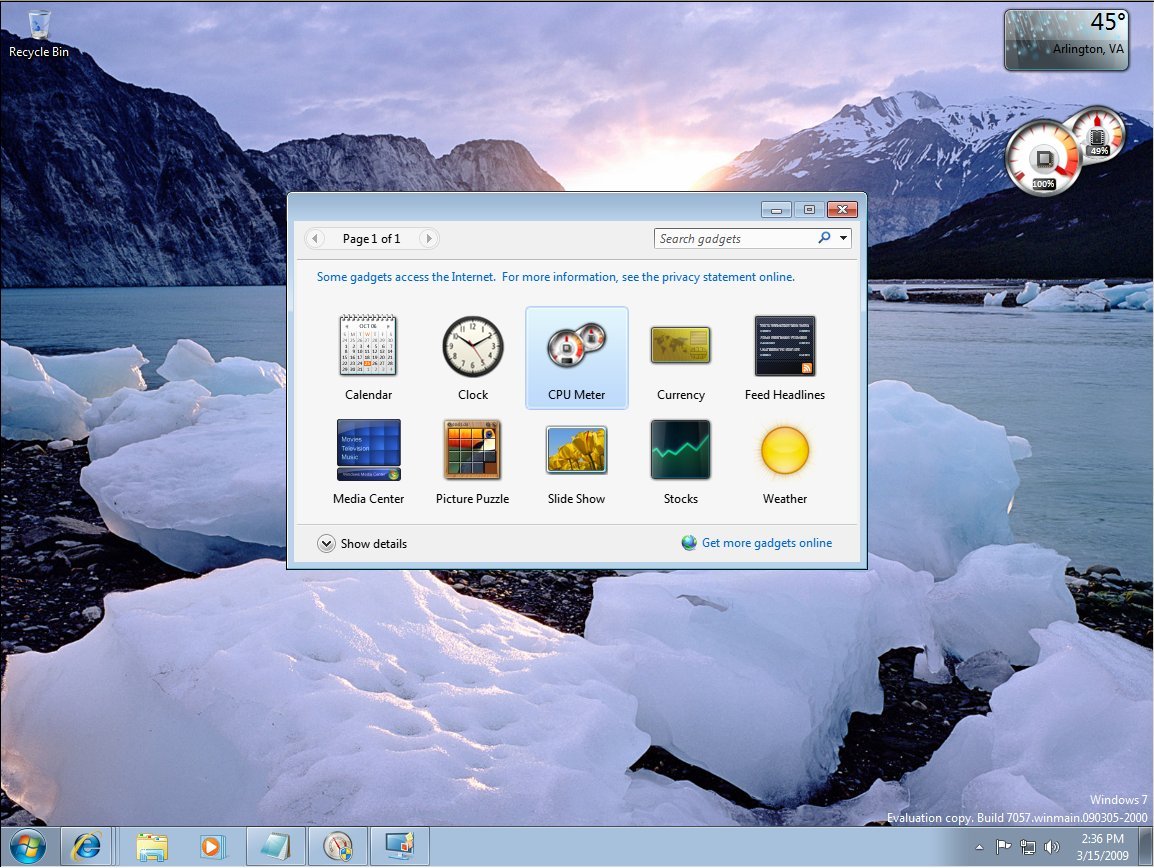Select the Stocks gadget

pos(680,450)
